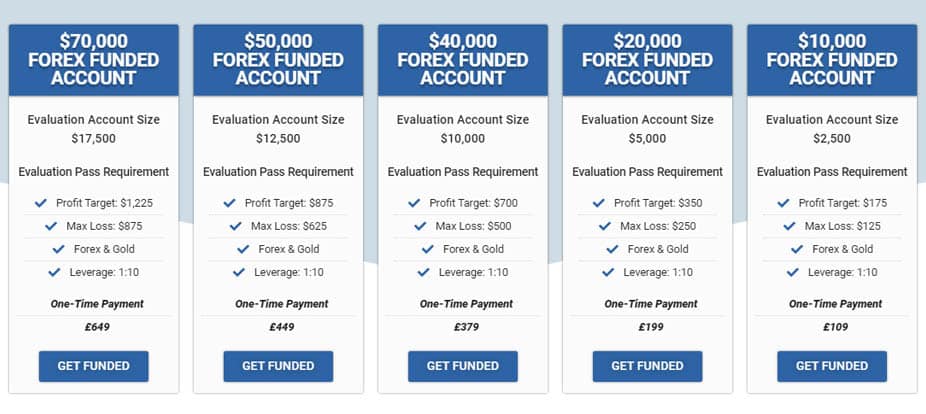Click GET FUNDED under $50,000 account
Screen dimensions: 926x414
coord(278,366)
